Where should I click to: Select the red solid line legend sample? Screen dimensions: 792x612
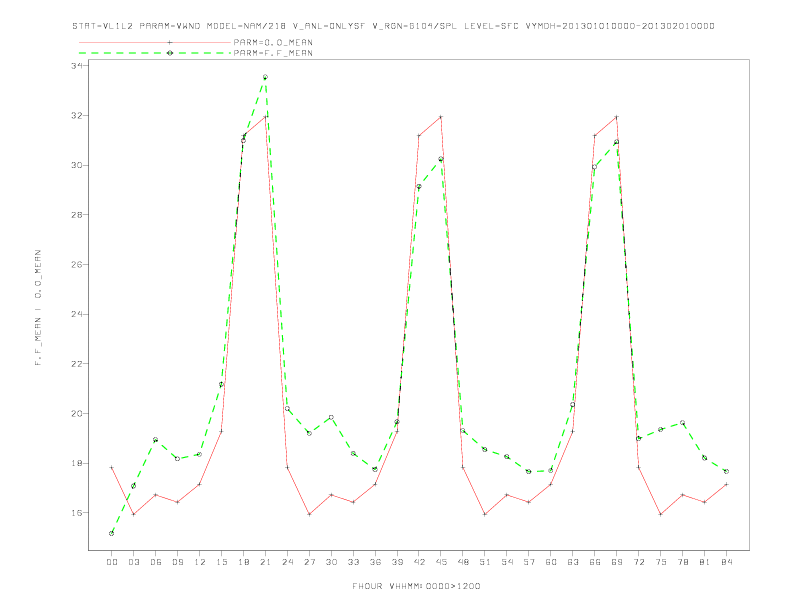155,42
